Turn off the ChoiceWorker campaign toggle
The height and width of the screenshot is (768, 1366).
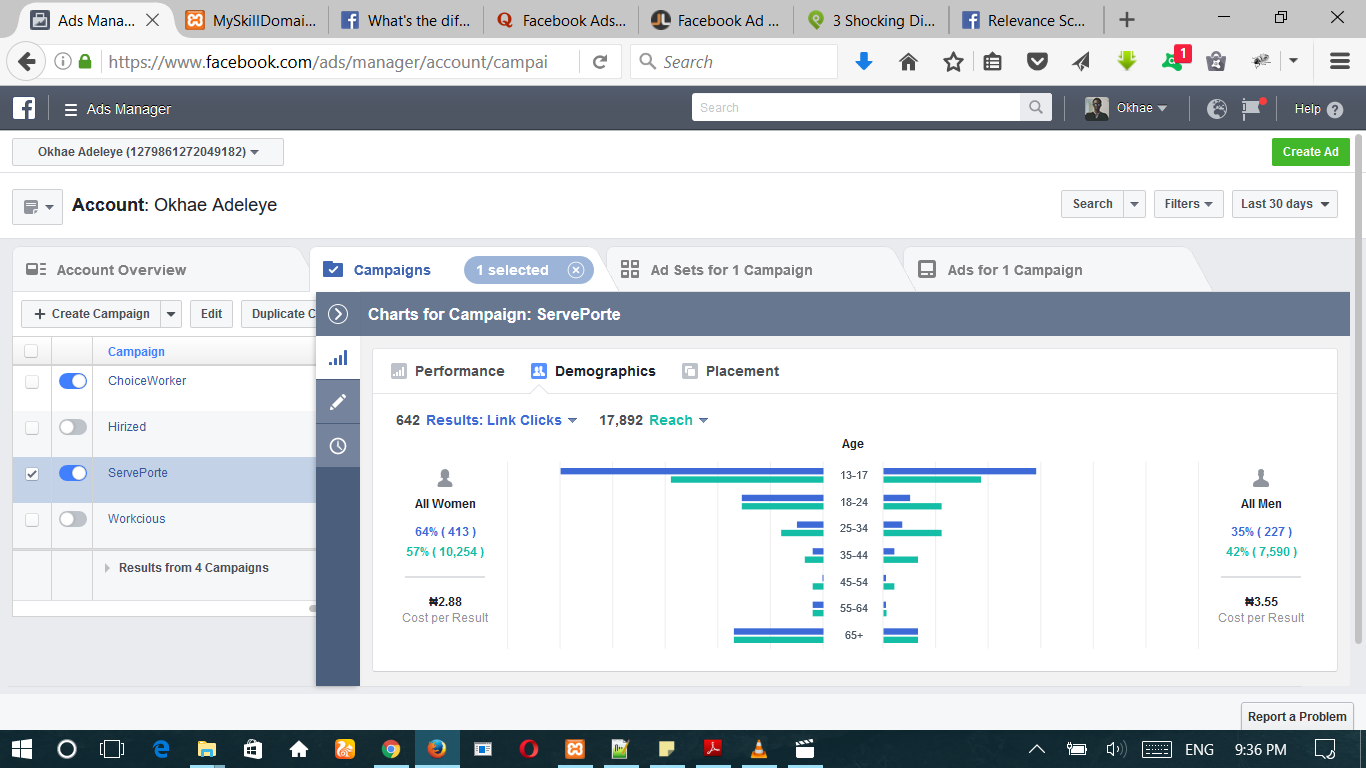click(x=73, y=381)
